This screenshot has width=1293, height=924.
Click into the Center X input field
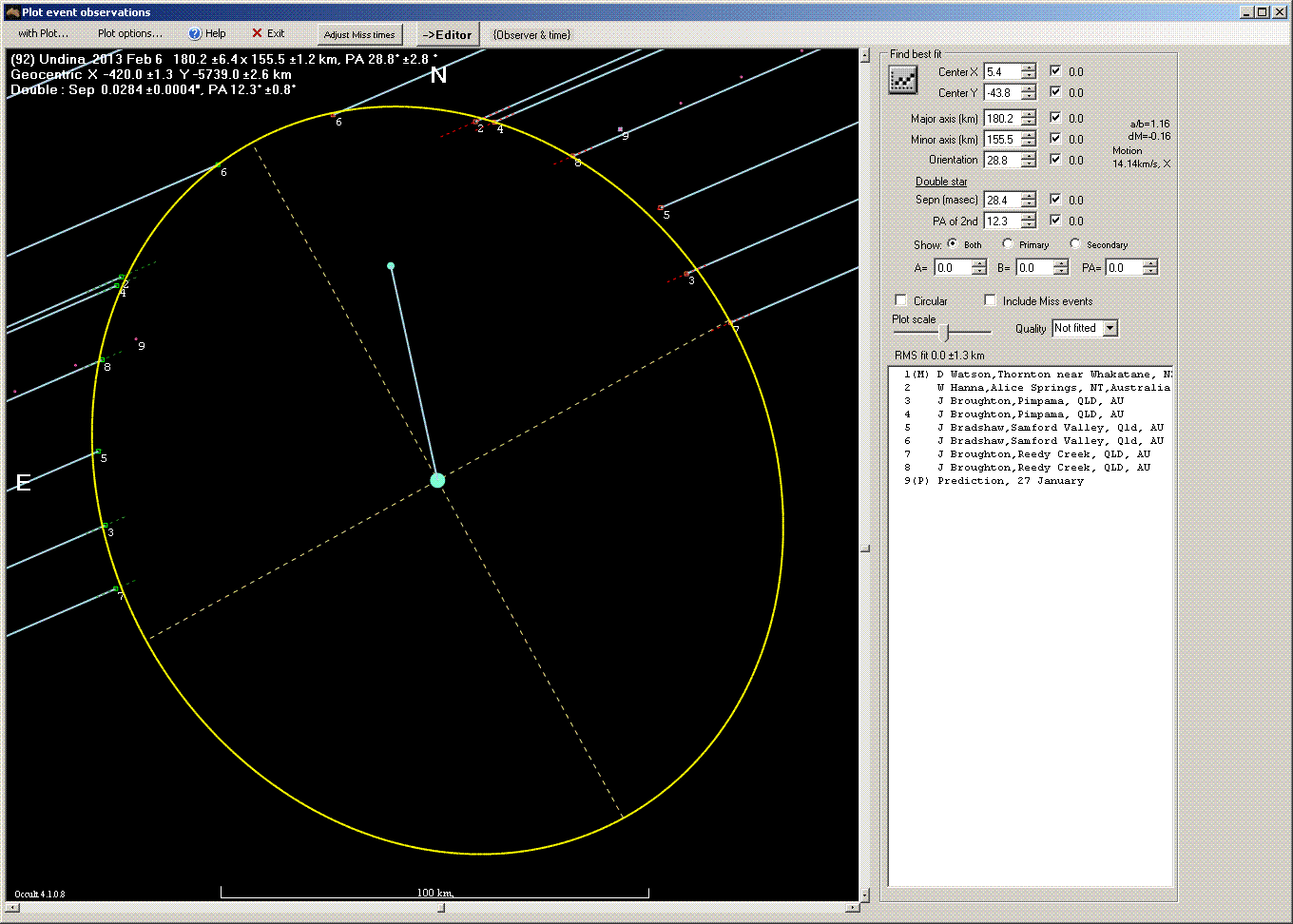point(1002,71)
